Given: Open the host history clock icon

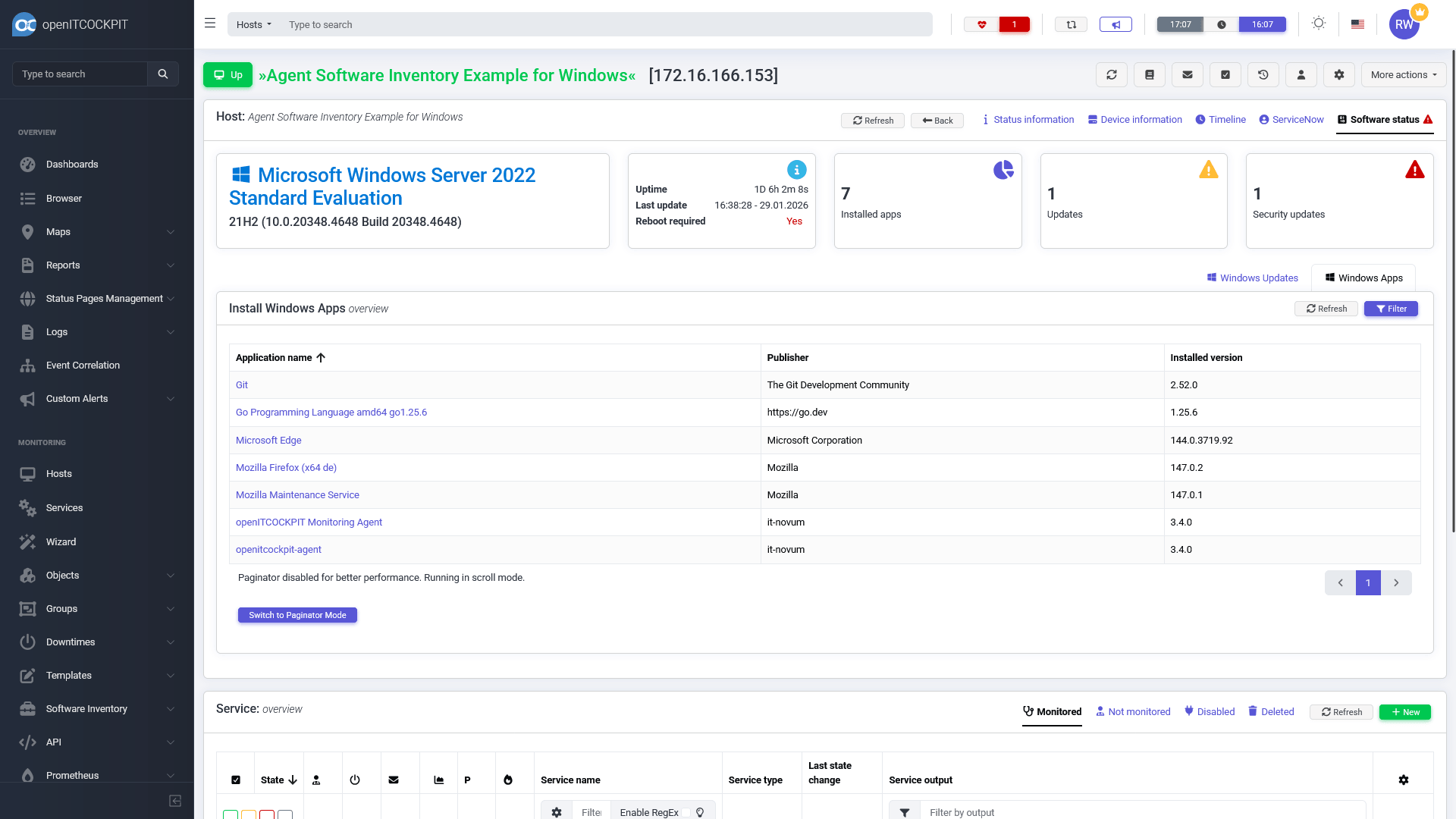Looking at the screenshot, I should pos(1263,75).
